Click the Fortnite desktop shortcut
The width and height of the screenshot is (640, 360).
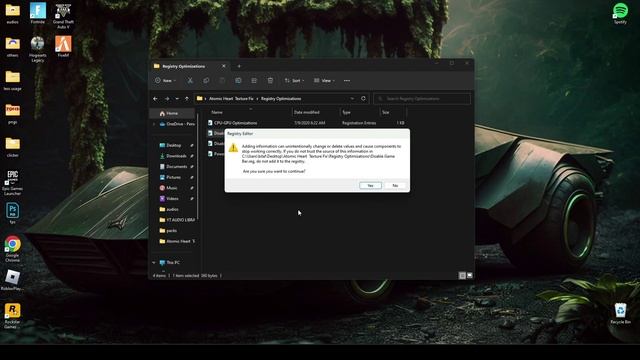click(38, 13)
